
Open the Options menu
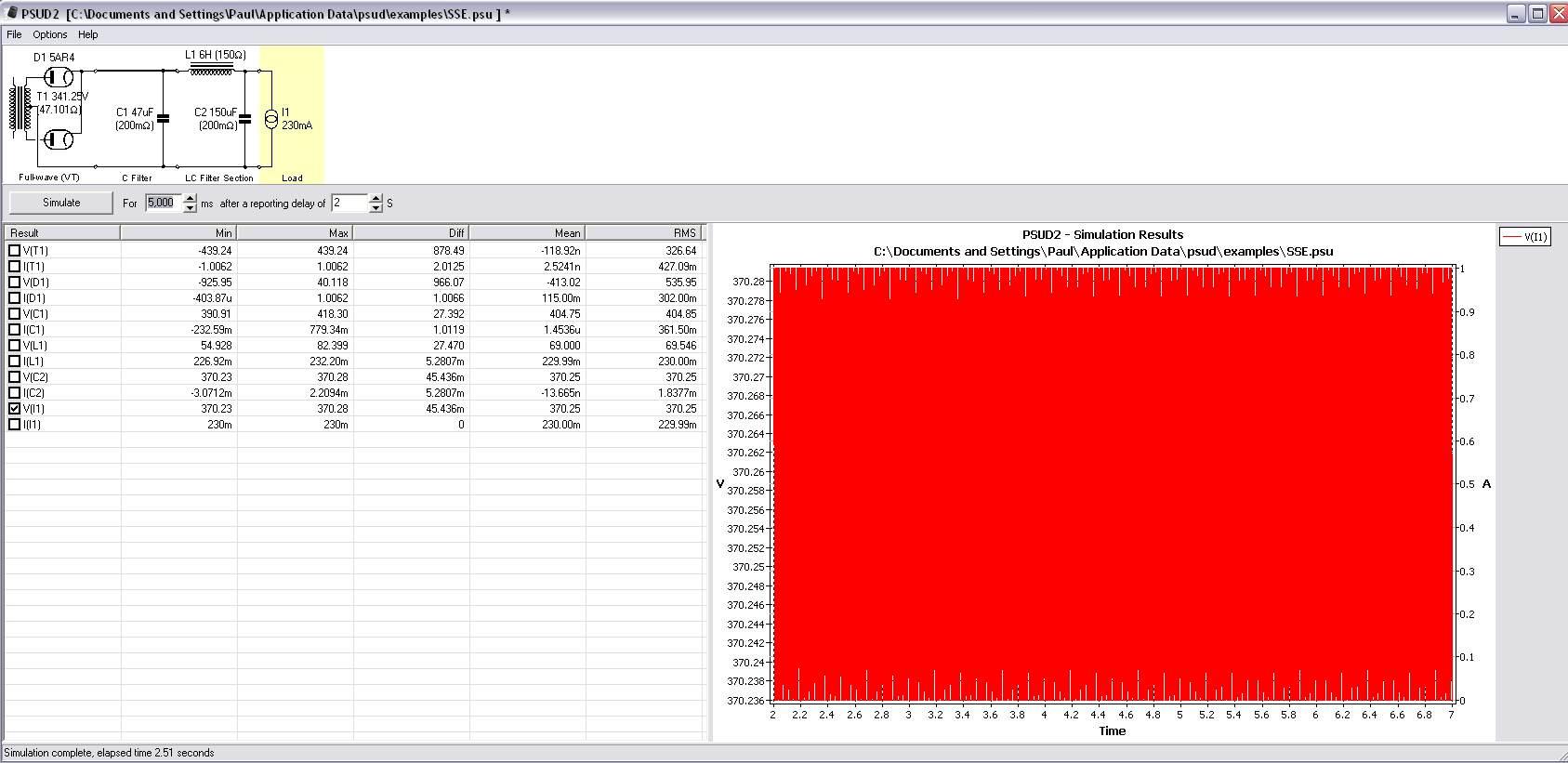tap(50, 34)
